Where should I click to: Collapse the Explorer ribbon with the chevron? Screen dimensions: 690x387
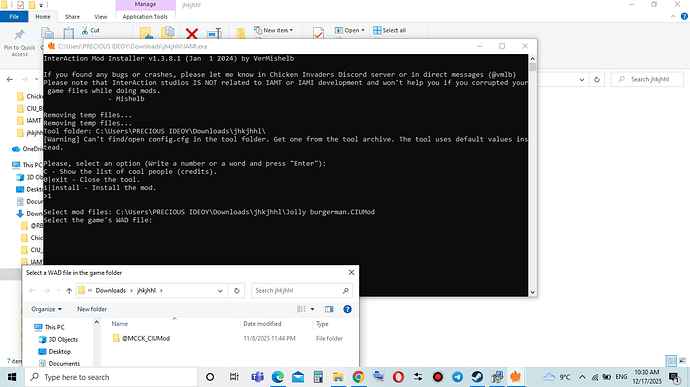(673, 16)
